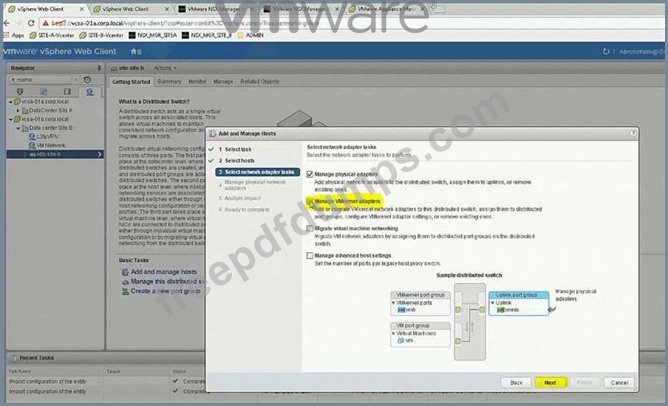Open the Related Objects tab
This screenshot has height=406, width=668.
(260, 81)
